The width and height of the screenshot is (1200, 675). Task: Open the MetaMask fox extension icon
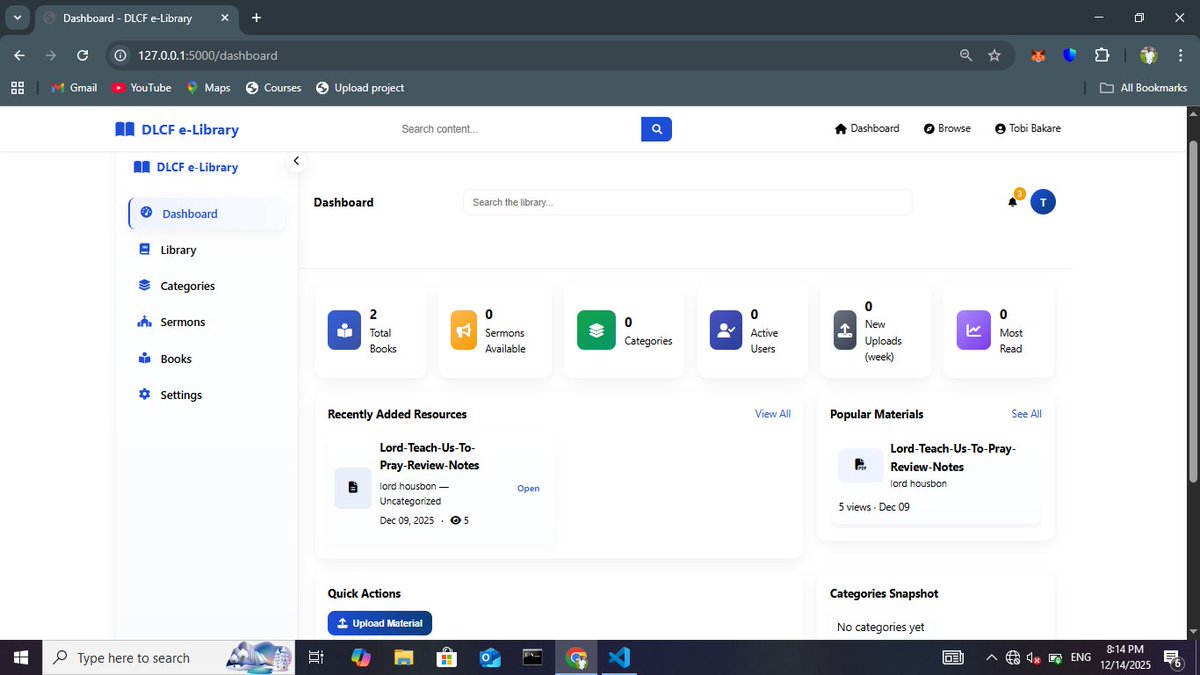(1039, 56)
